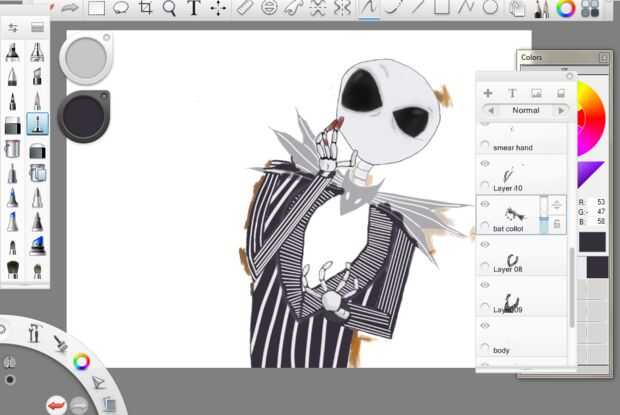Viewport: 620px width, 415px height.
Task: Select the straight Line draw tool
Action: (x=416, y=7)
